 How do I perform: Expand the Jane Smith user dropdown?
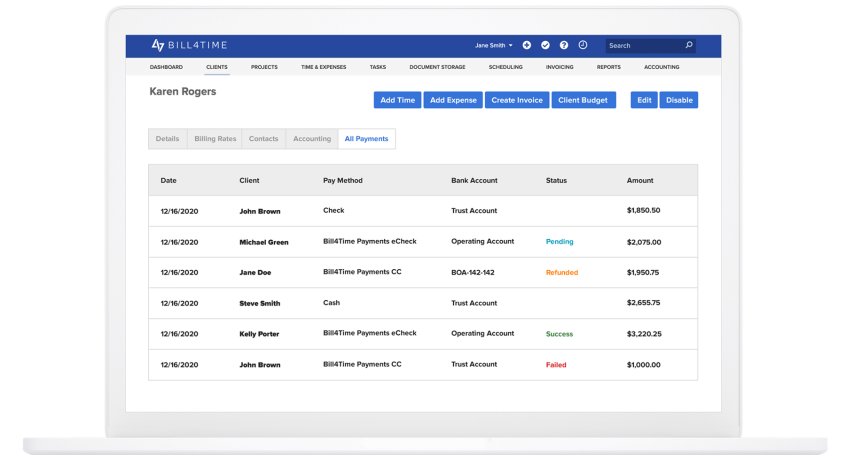[494, 45]
